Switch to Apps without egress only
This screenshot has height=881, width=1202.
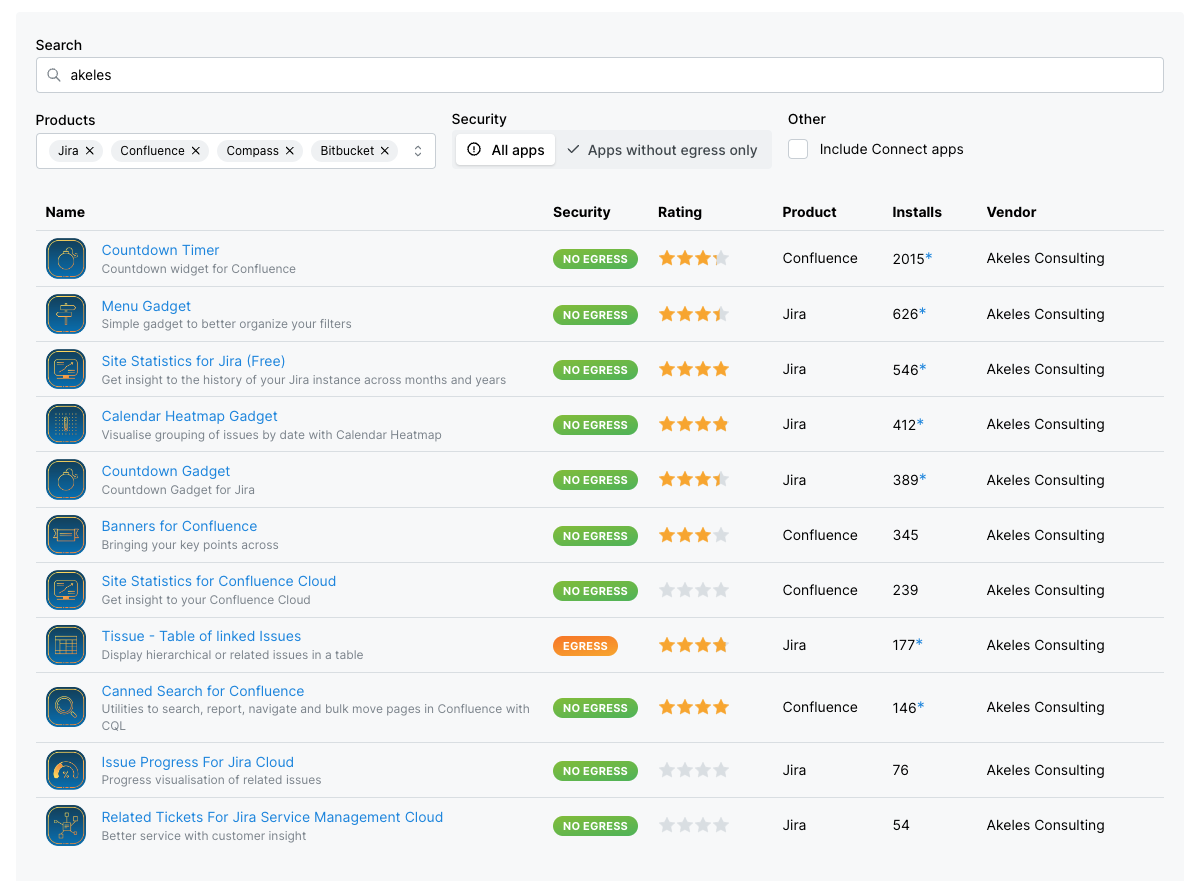[x=662, y=150]
